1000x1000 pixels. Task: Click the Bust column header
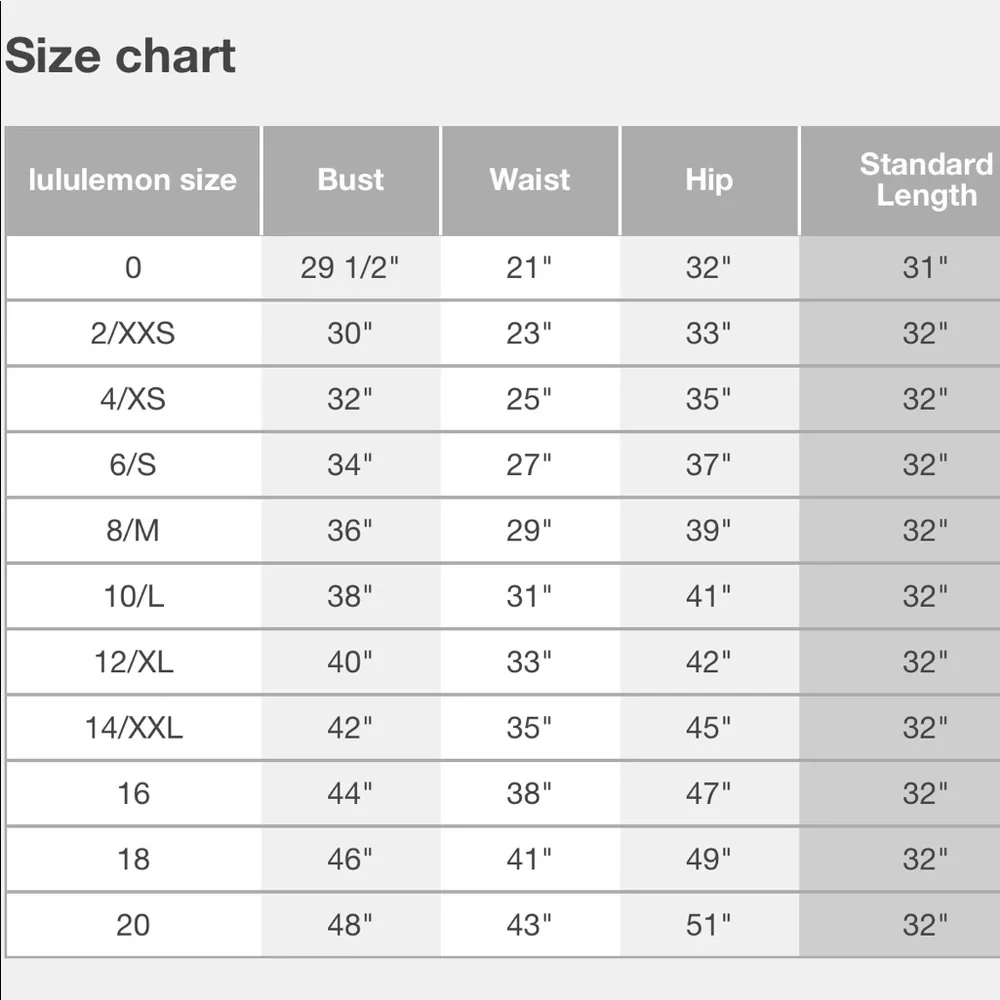coord(351,180)
